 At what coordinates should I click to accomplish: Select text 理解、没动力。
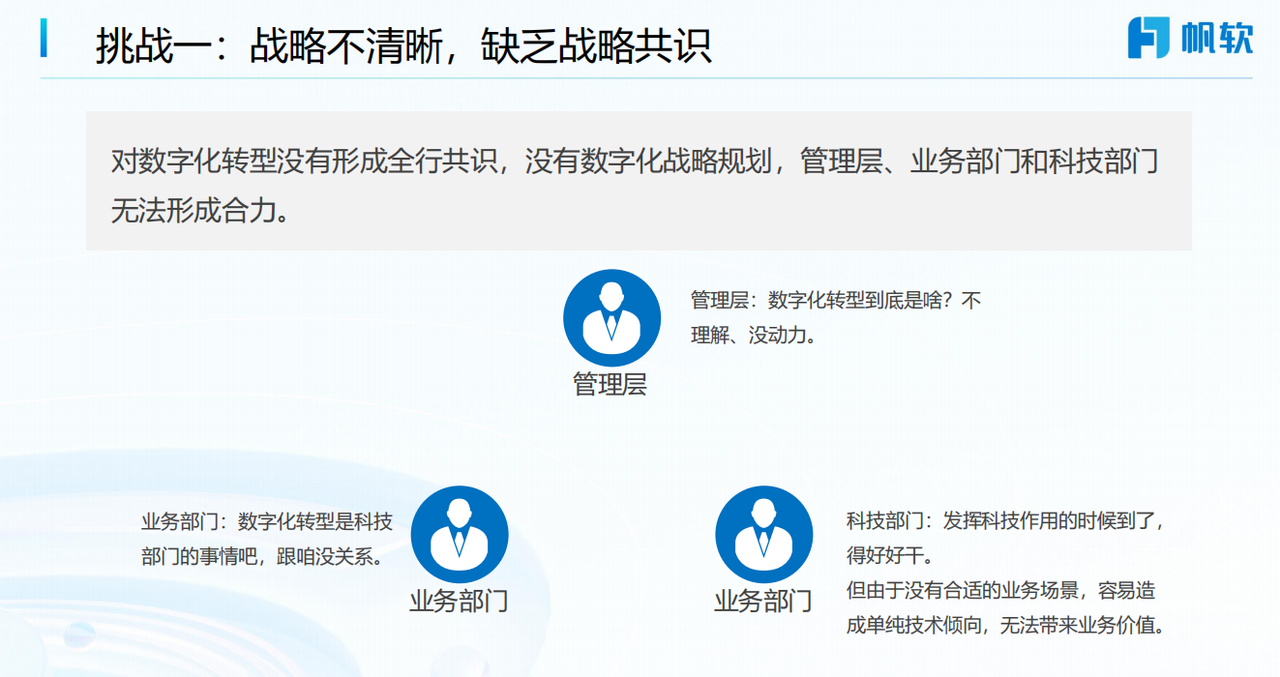754,336
